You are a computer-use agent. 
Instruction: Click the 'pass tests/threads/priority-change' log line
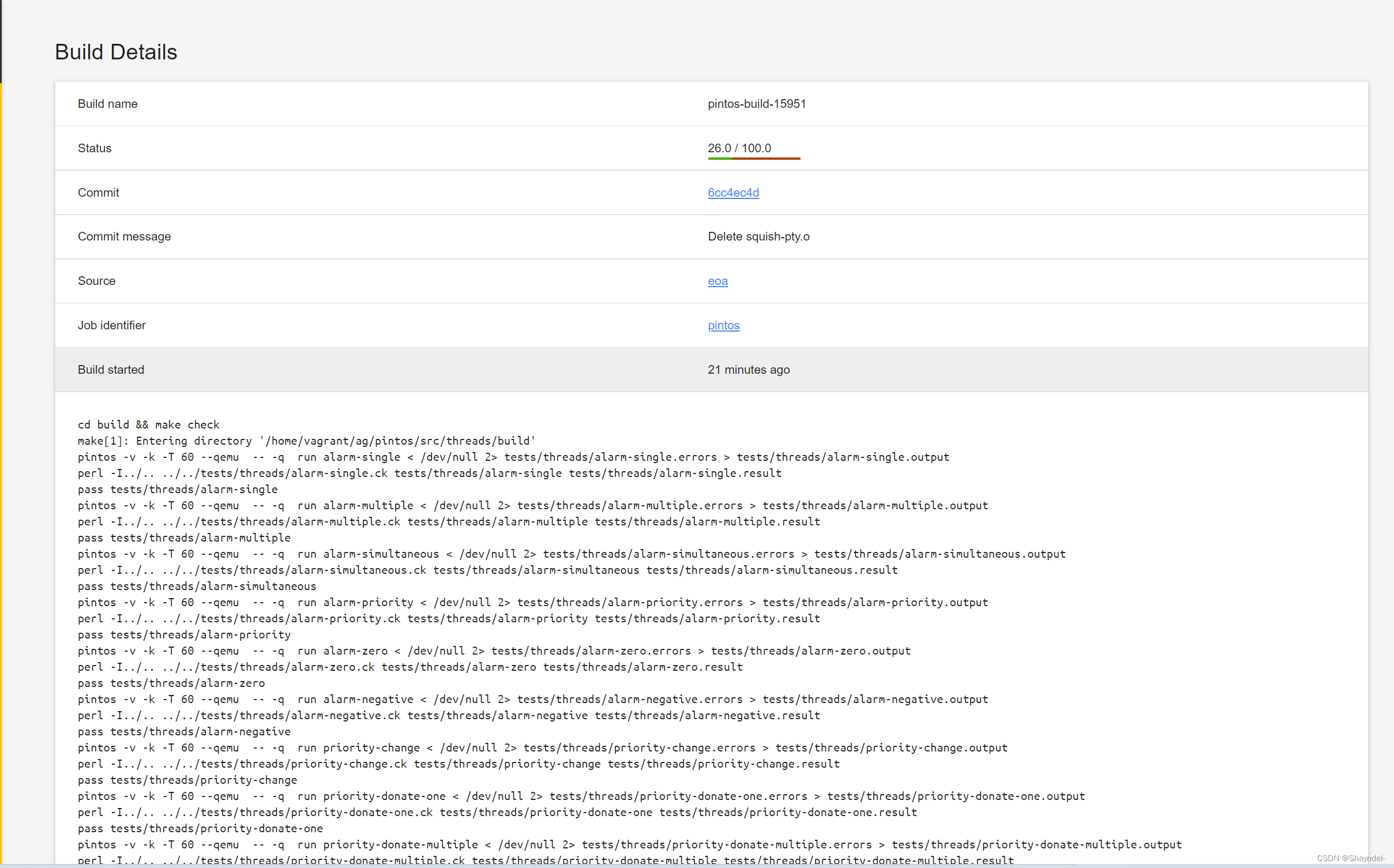[x=187, y=780]
